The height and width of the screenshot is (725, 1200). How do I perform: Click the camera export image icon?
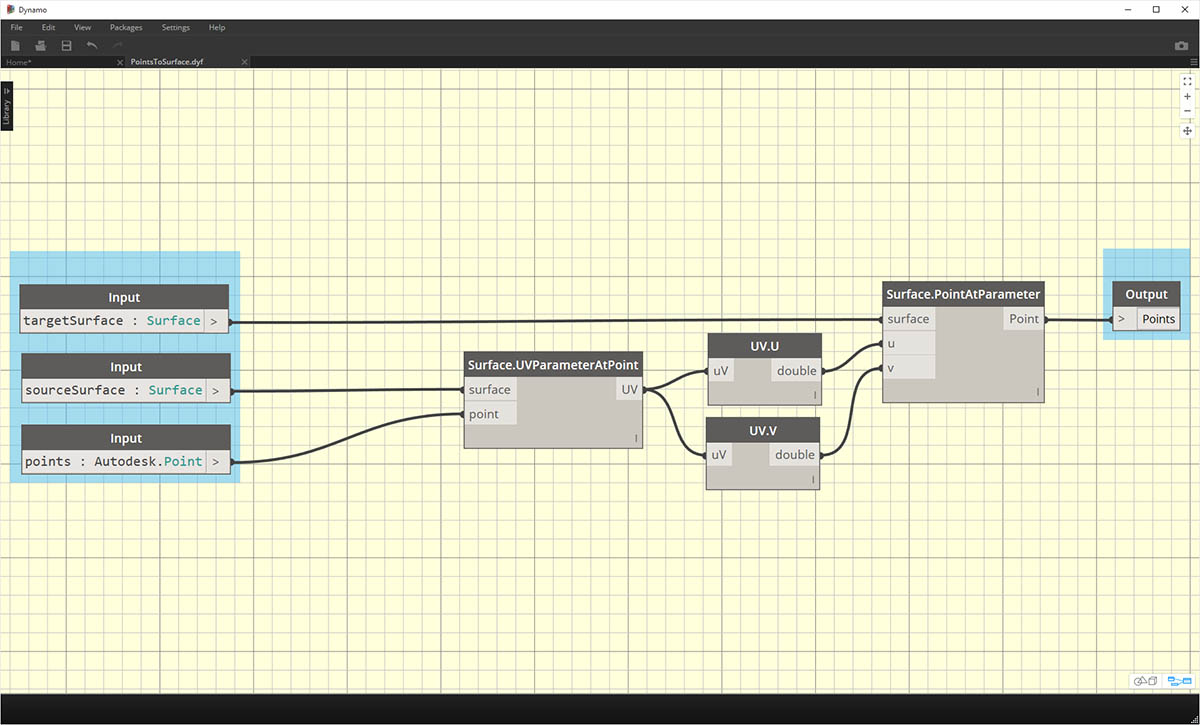point(1181,46)
